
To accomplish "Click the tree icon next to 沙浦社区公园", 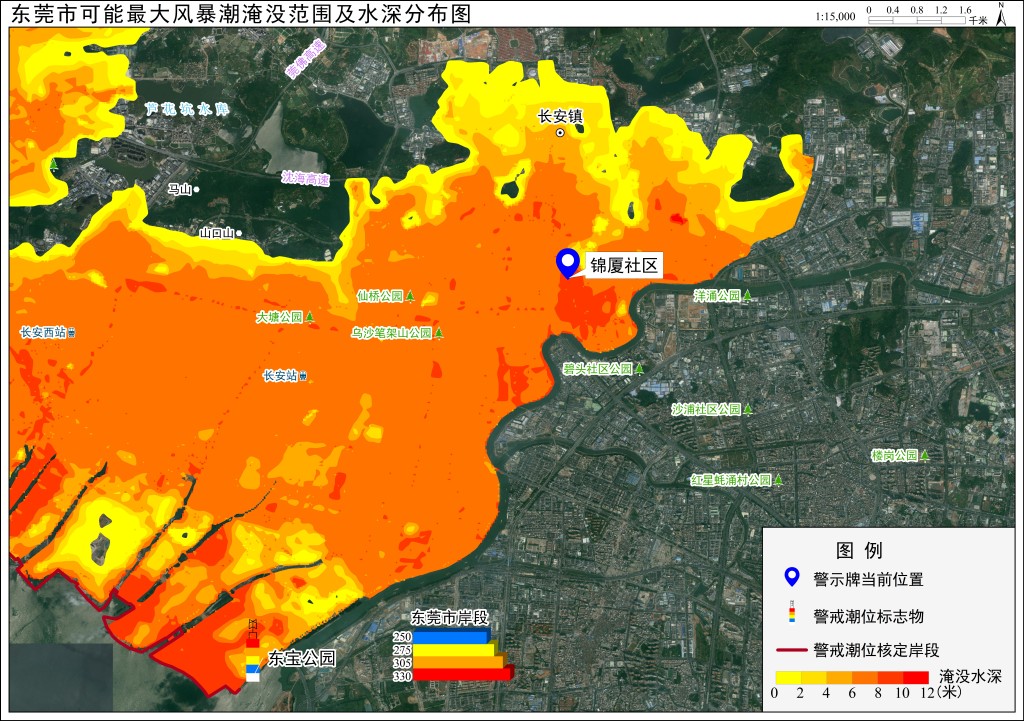I will point(748,409).
